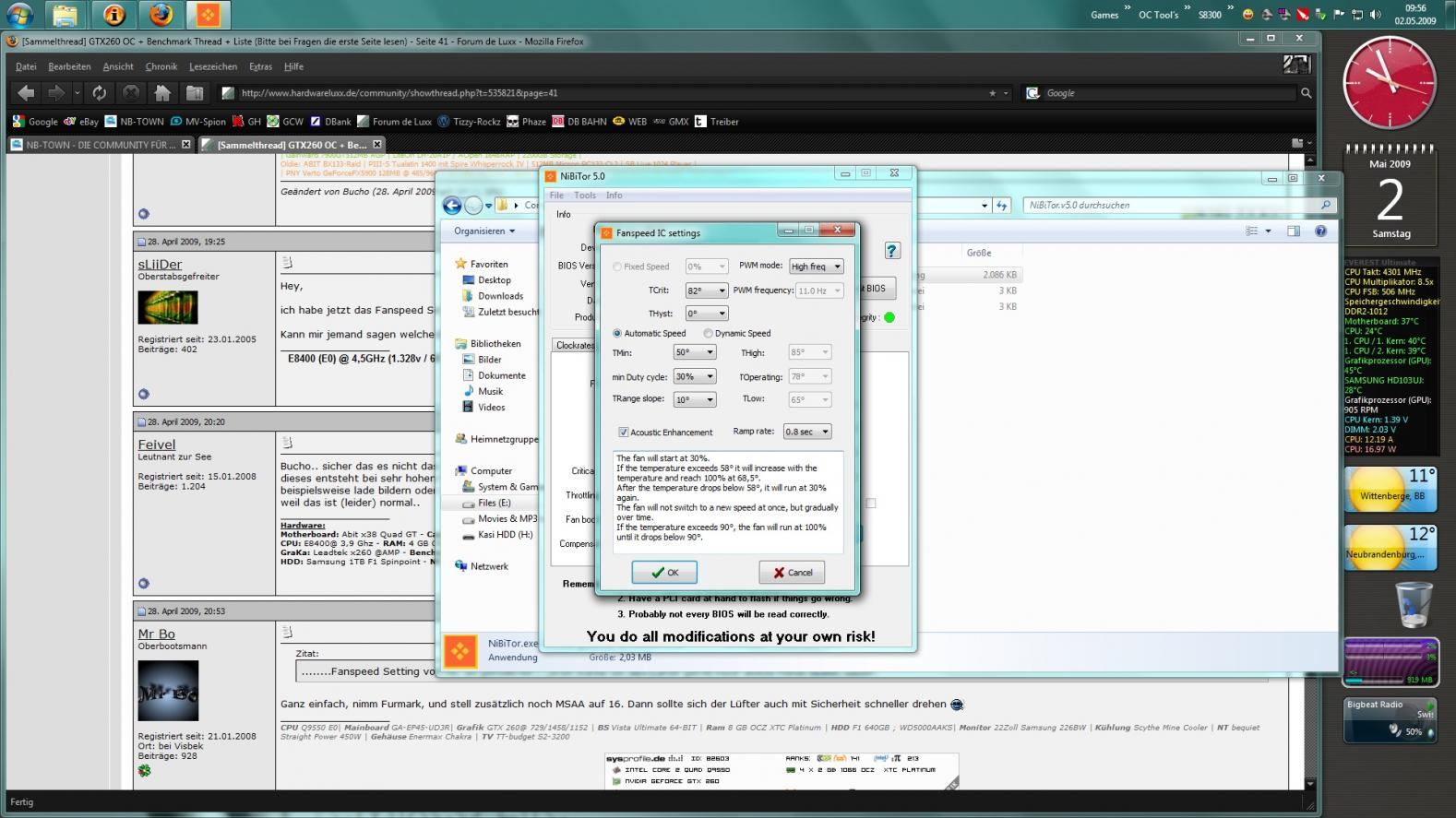This screenshot has height=818, width=1456.
Task: Select Downloads in Explorer favorites
Action: click(500, 296)
